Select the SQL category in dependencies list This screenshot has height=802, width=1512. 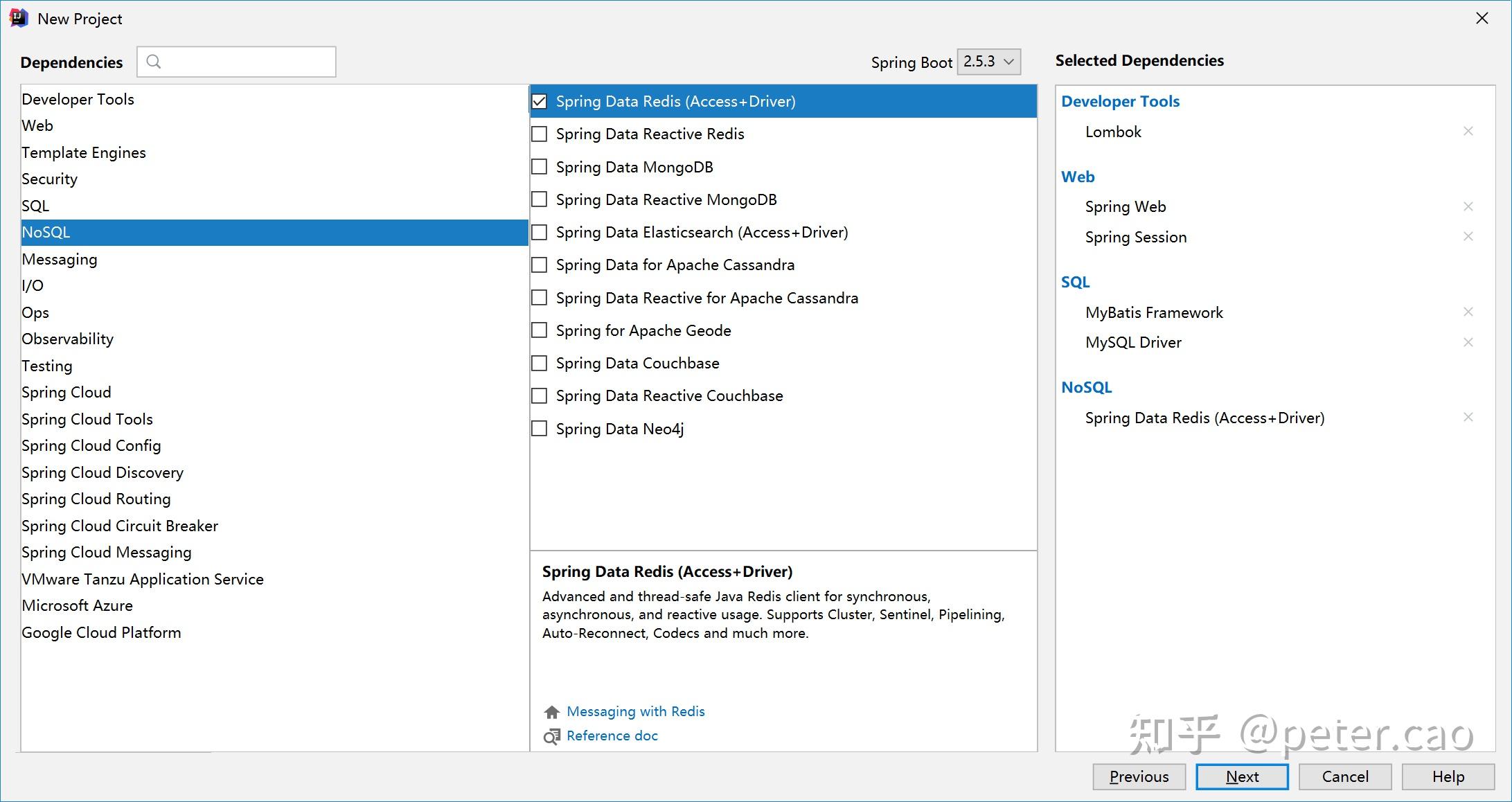(35, 206)
